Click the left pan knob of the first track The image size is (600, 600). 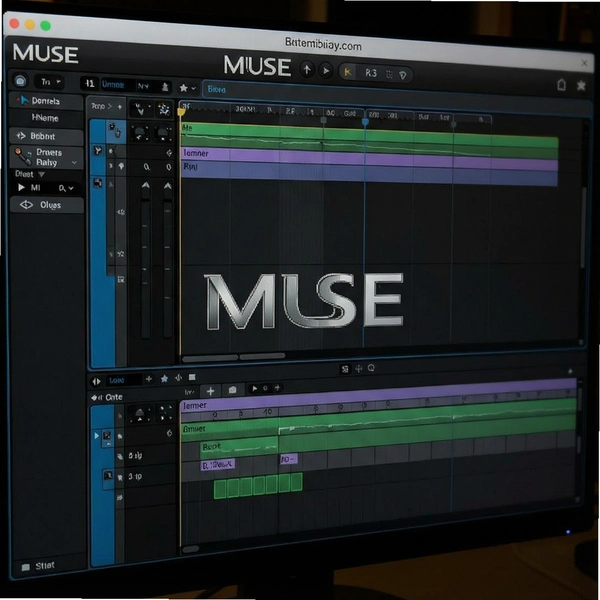pyautogui.click(x=140, y=134)
